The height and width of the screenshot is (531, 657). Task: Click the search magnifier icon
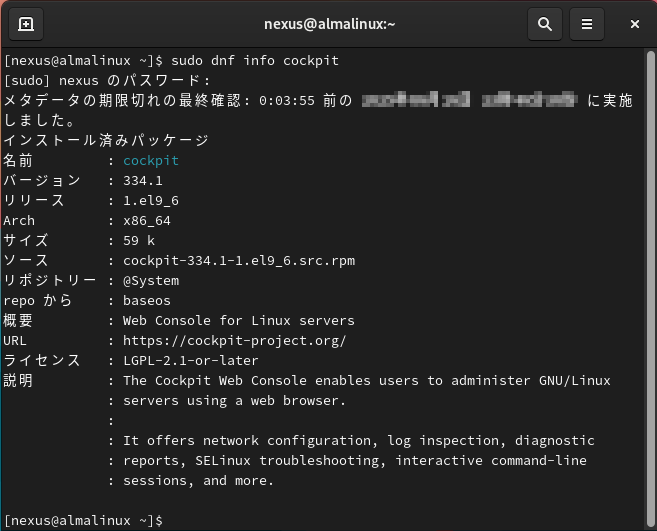(x=544, y=24)
